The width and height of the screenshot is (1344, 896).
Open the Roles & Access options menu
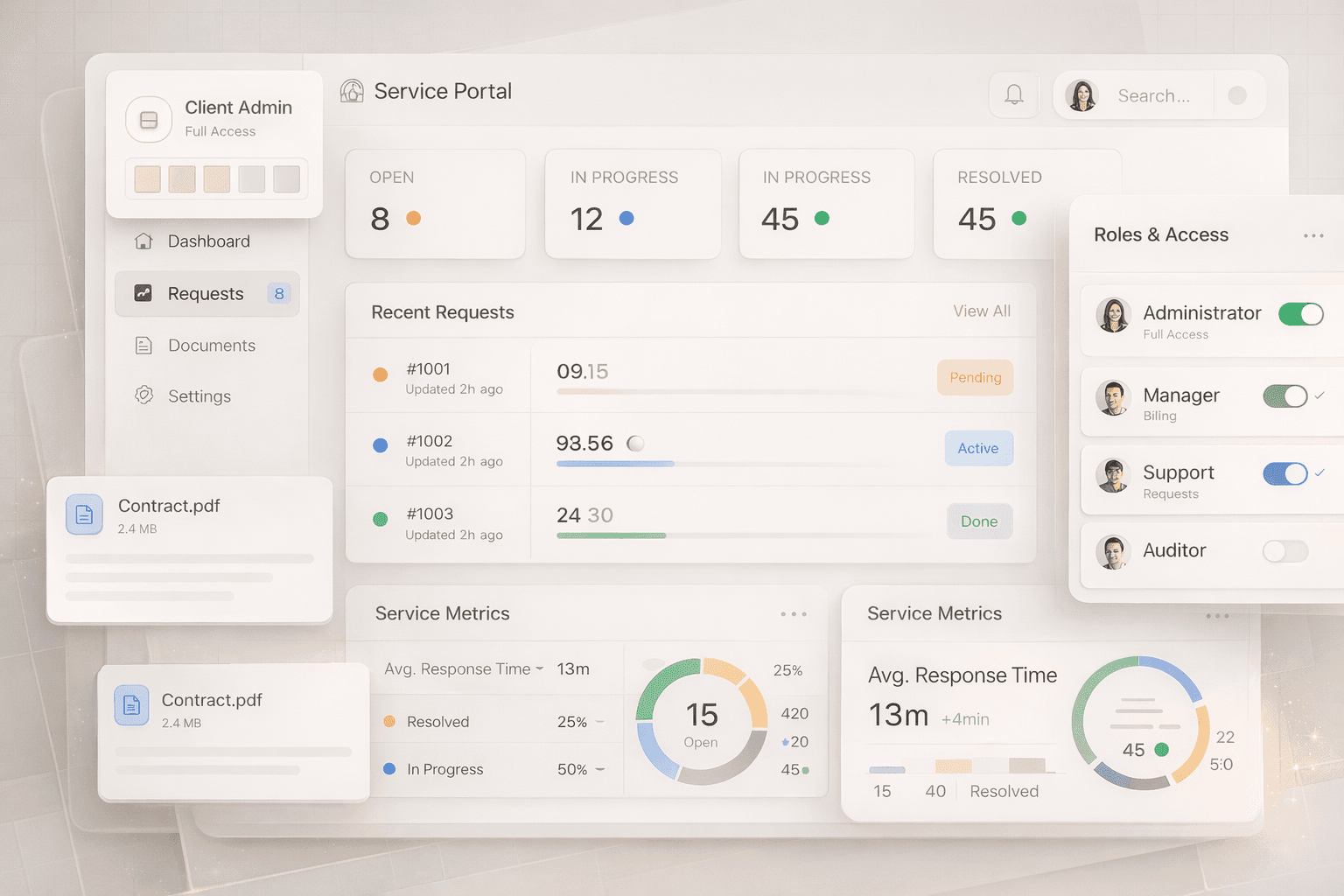click(1312, 235)
